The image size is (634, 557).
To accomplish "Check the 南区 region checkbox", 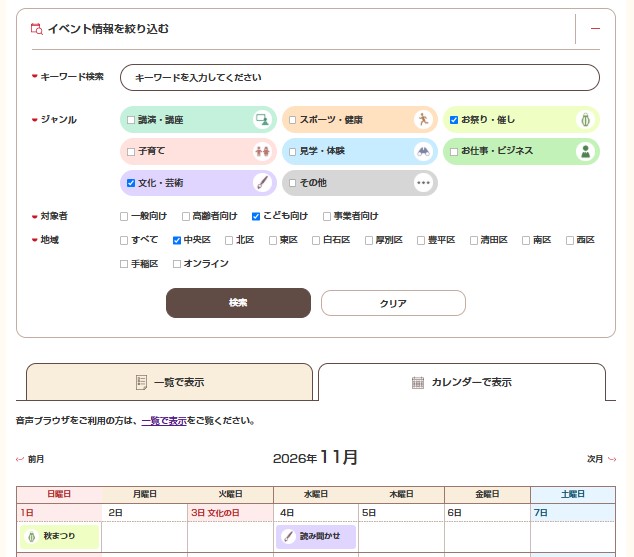I will [526, 241].
